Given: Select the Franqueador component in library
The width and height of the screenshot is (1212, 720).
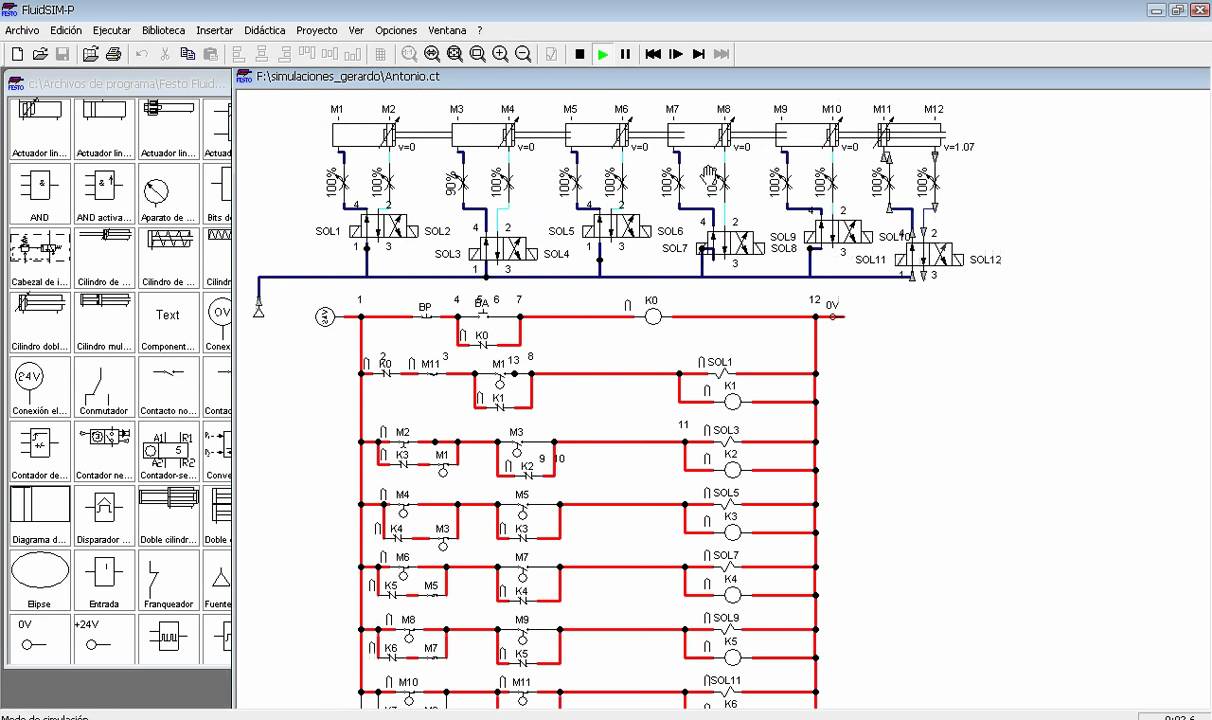Looking at the screenshot, I should click(x=168, y=580).
